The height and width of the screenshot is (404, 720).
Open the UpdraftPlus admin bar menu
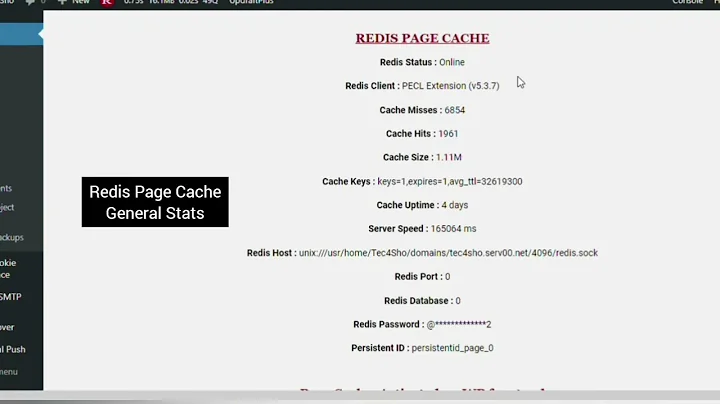(251, 2)
